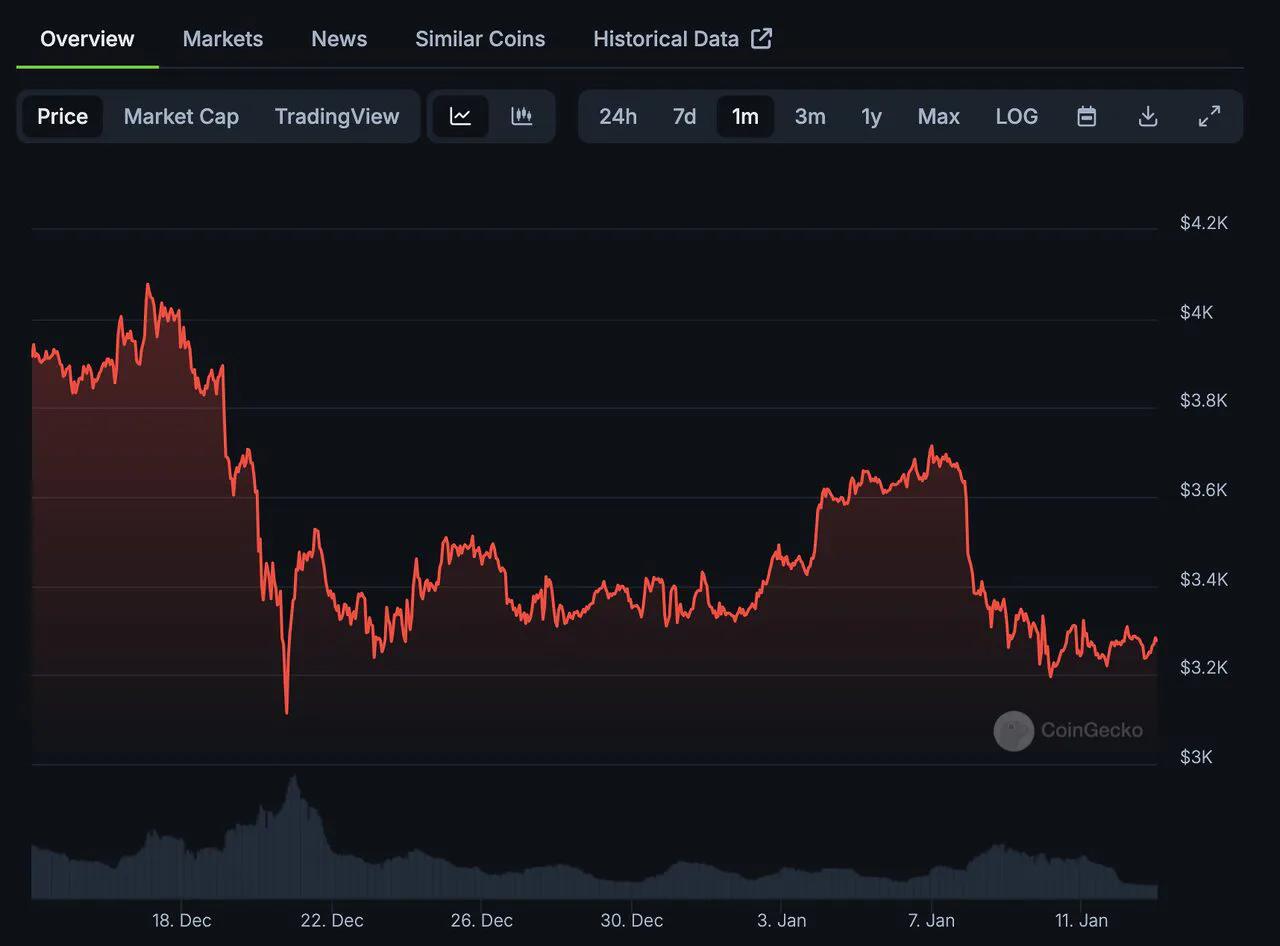Go to the News tab
Screen dimensions: 1280x946
(x=339, y=39)
